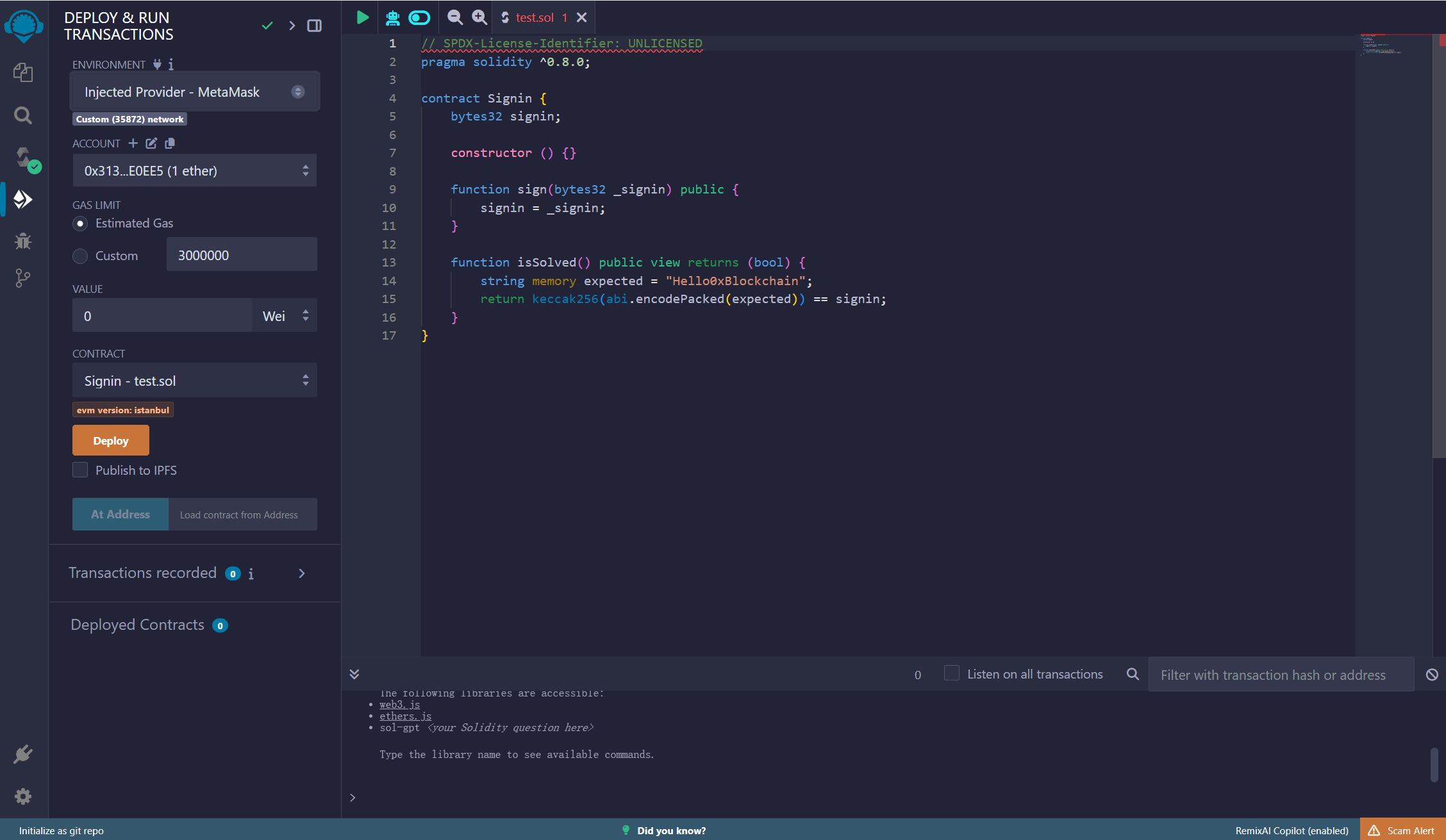The image size is (1446, 840).
Task: Click the editor minimap
Action: click(1393, 346)
